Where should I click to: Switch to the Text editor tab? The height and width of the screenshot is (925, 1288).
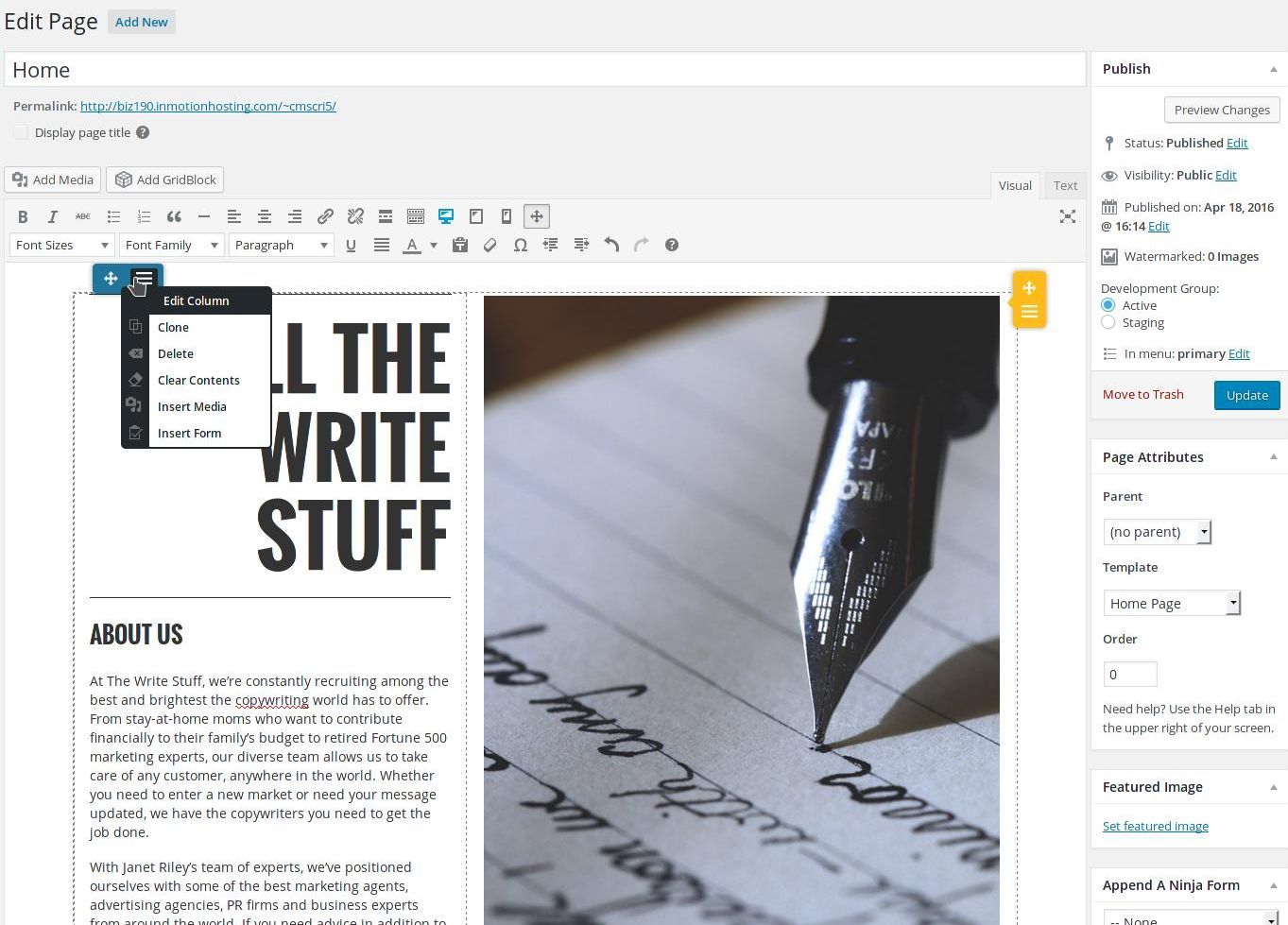(1065, 185)
